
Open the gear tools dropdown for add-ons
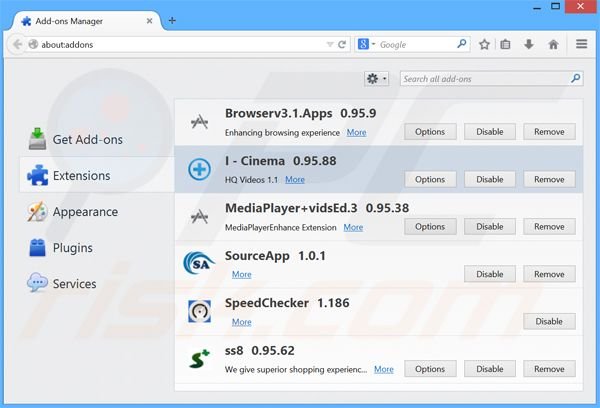[x=377, y=79]
